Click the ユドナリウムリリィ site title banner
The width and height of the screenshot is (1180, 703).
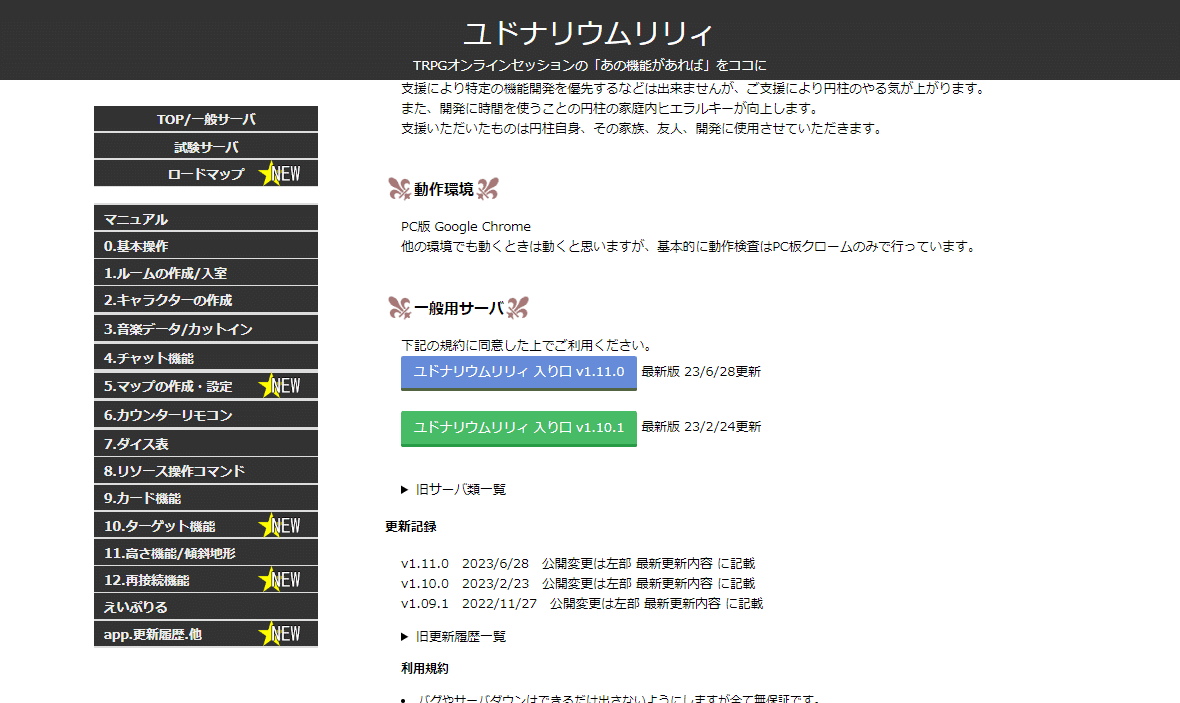pyautogui.click(x=589, y=33)
